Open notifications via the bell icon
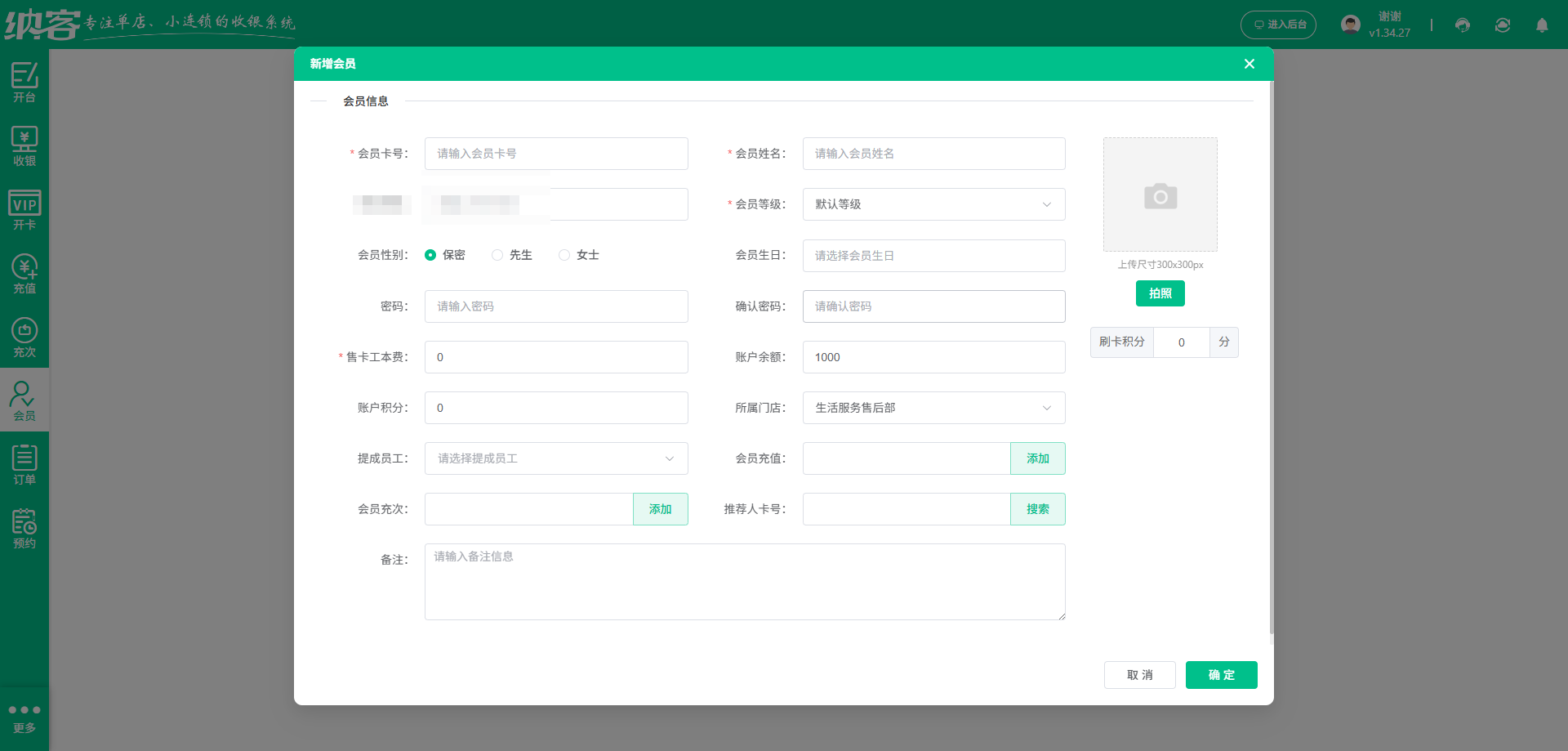 (1543, 25)
